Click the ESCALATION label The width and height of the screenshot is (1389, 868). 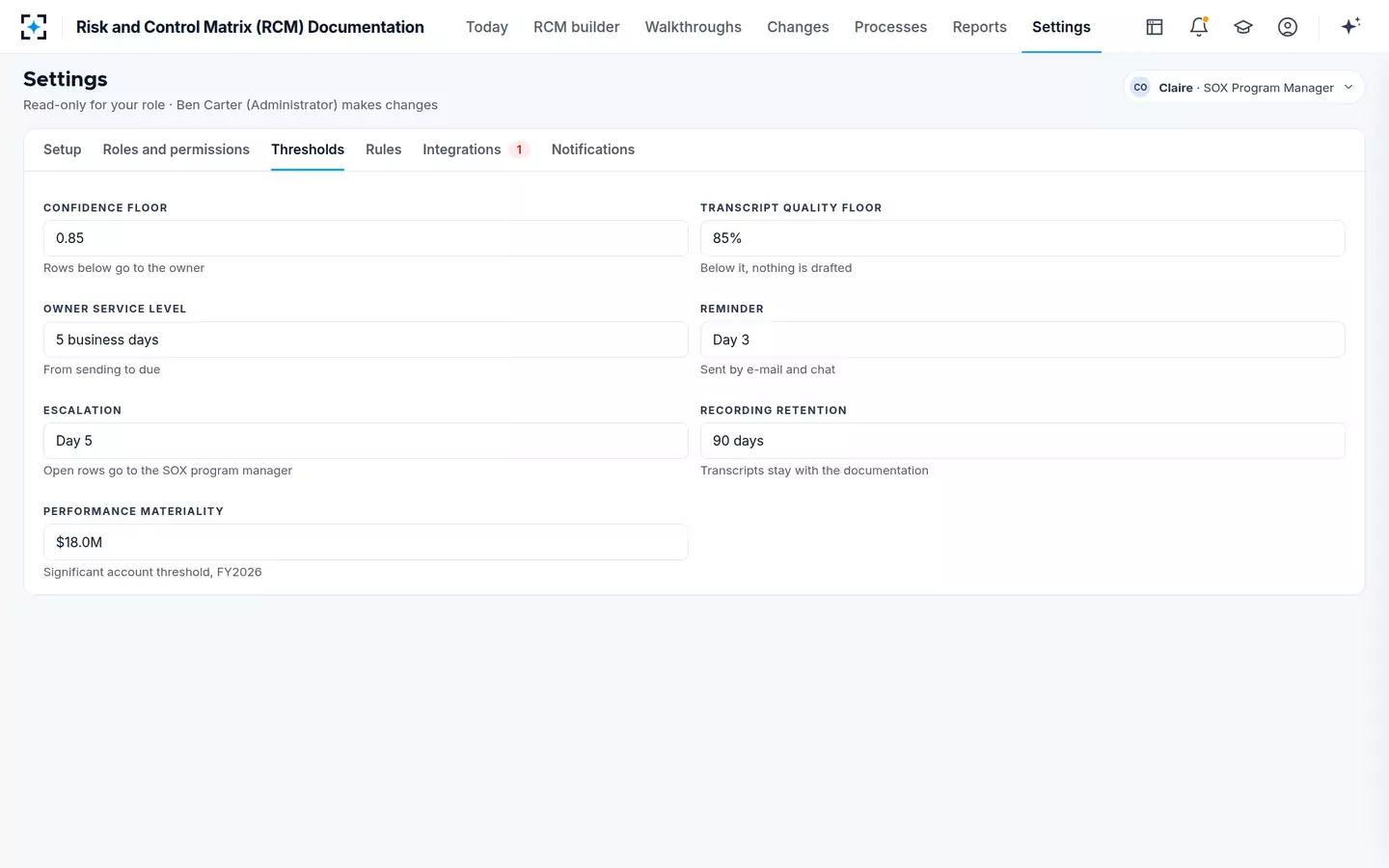coord(82,411)
